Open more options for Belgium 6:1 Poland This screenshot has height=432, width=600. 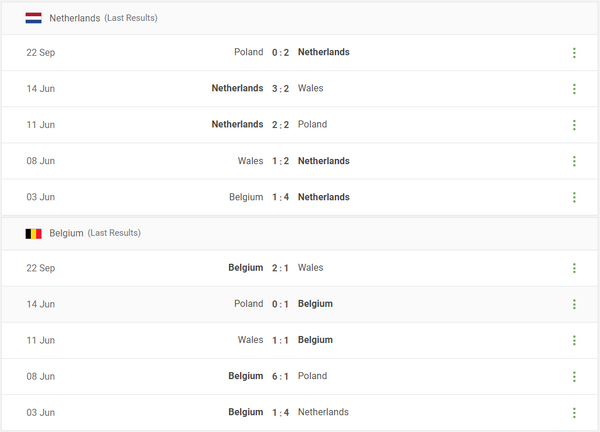click(574, 377)
